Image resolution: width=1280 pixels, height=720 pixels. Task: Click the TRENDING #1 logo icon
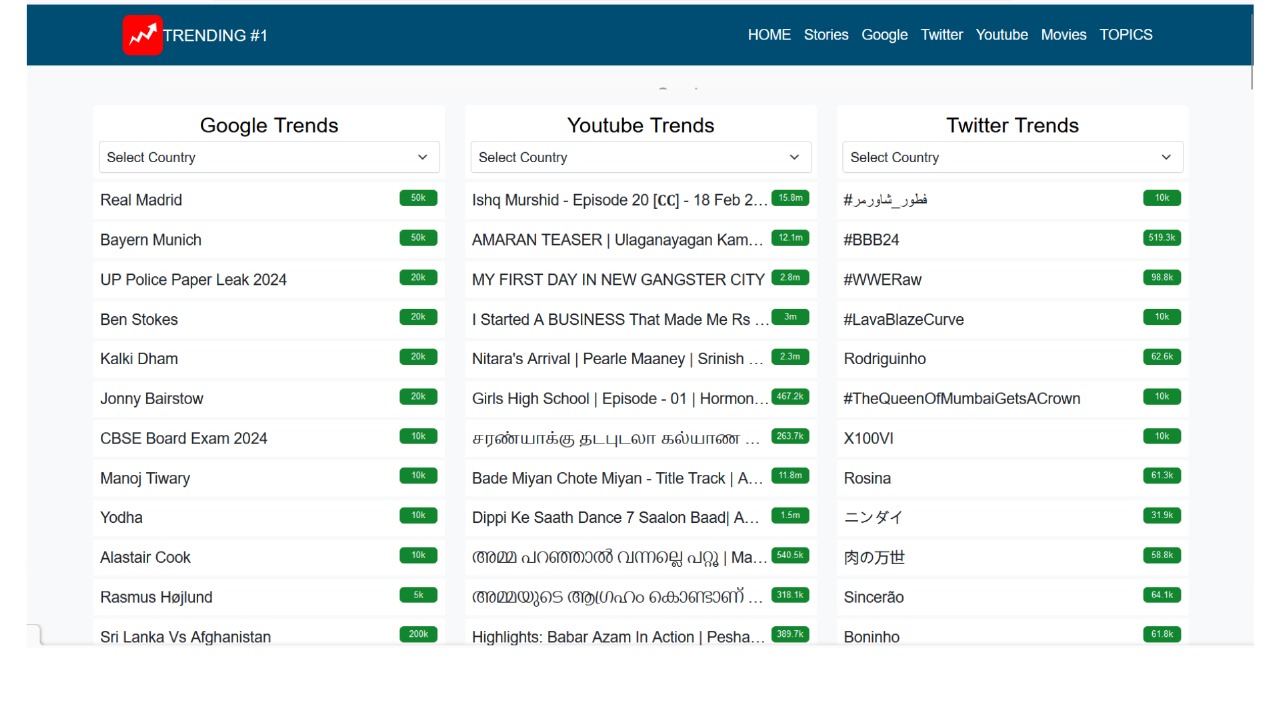[142, 34]
